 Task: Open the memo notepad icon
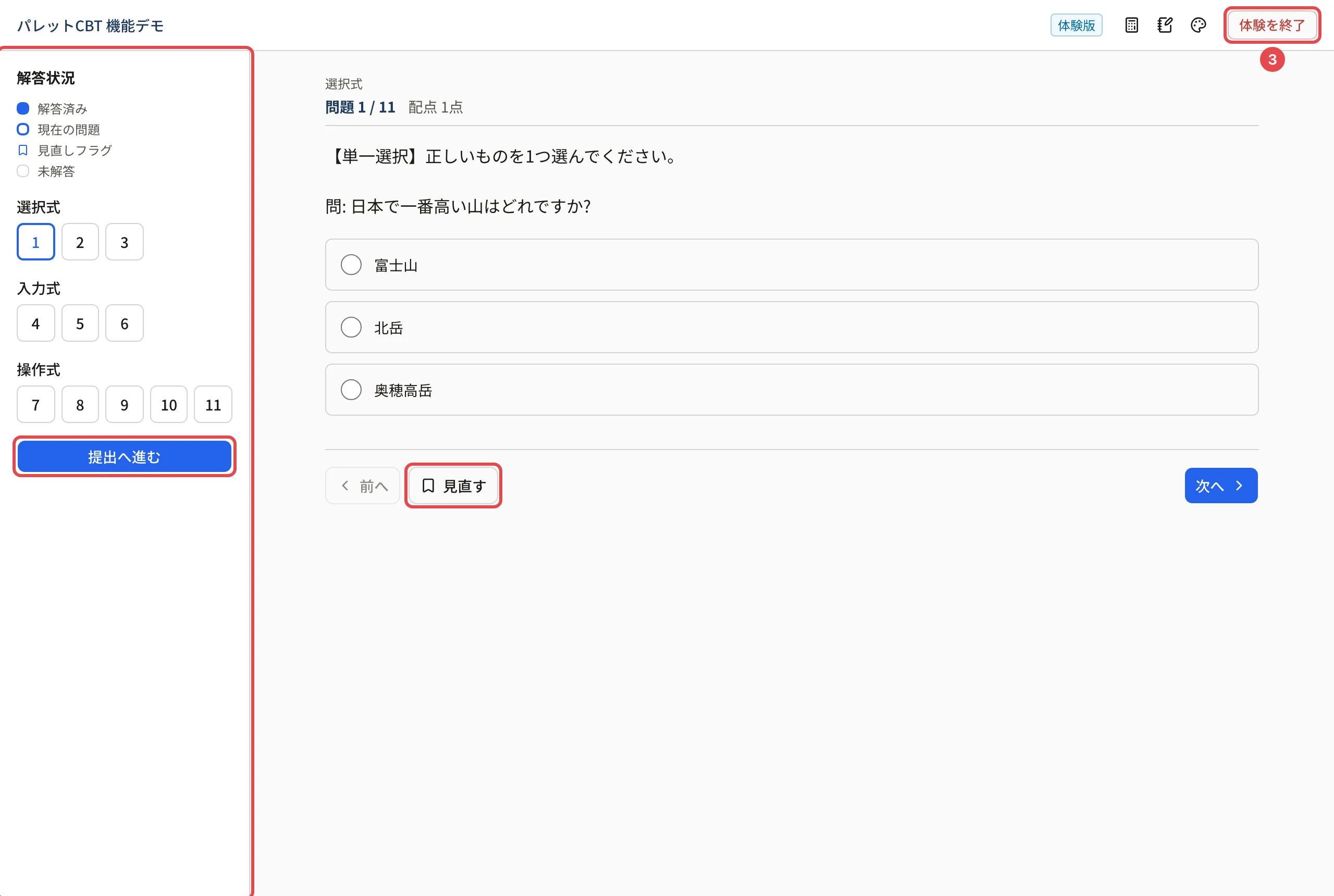click(1164, 25)
